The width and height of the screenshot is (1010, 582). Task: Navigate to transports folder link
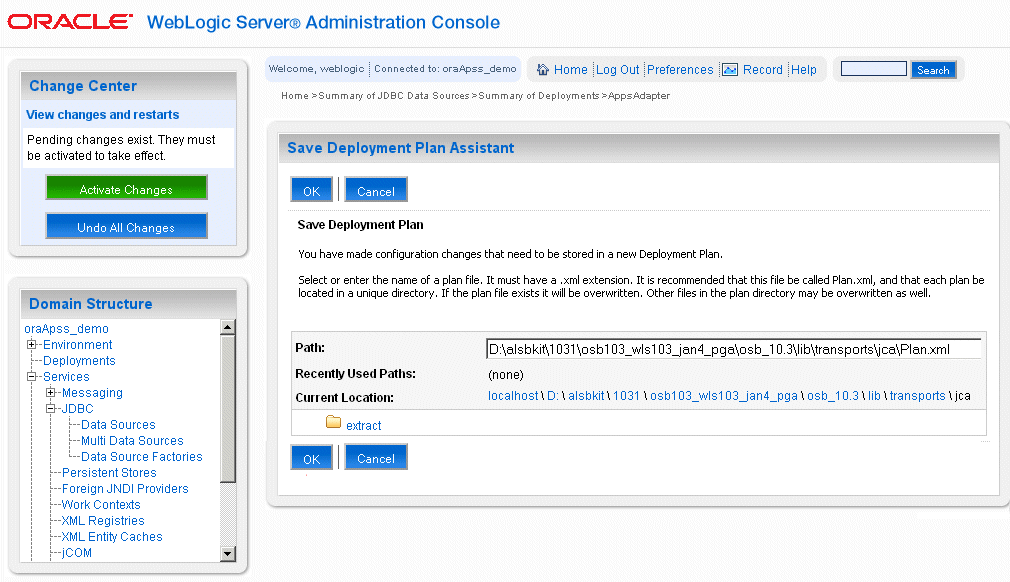point(917,396)
